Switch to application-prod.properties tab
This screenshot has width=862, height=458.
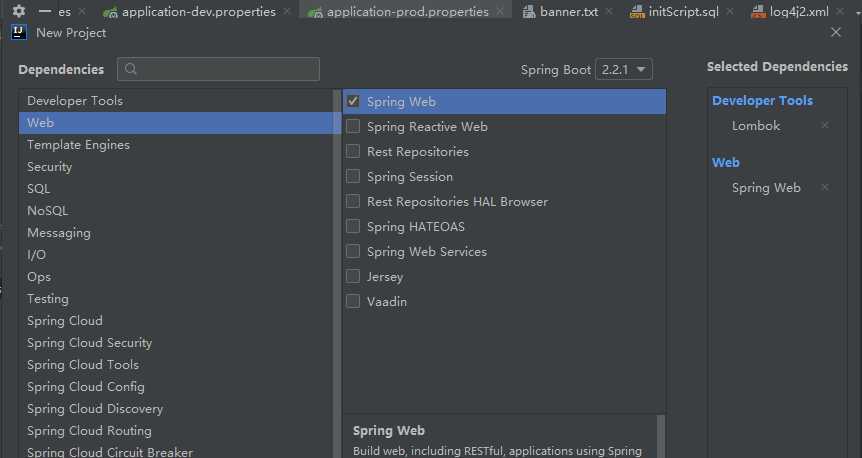coord(407,12)
